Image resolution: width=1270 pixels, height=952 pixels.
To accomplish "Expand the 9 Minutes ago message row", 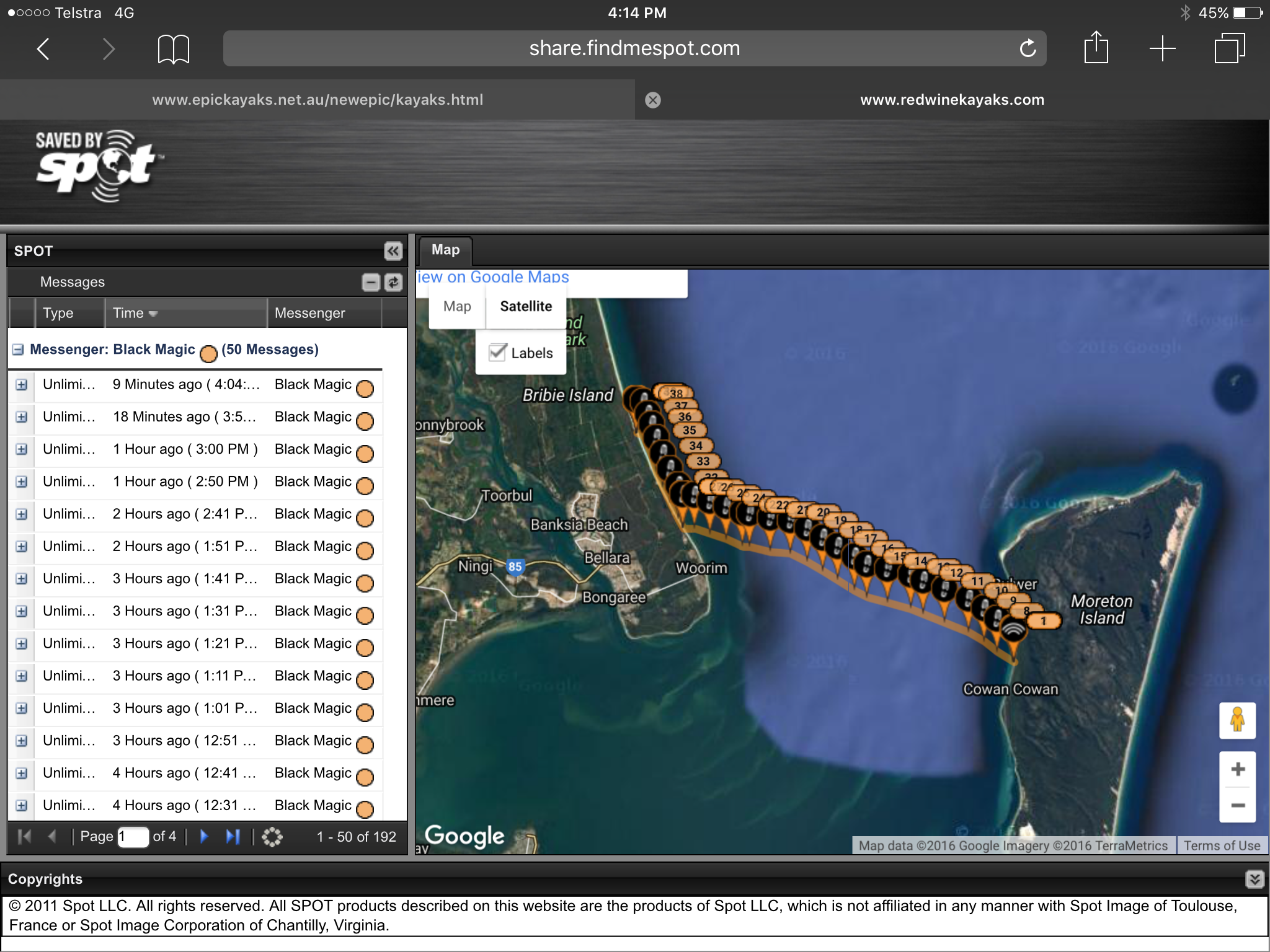I will tap(22, 385).
